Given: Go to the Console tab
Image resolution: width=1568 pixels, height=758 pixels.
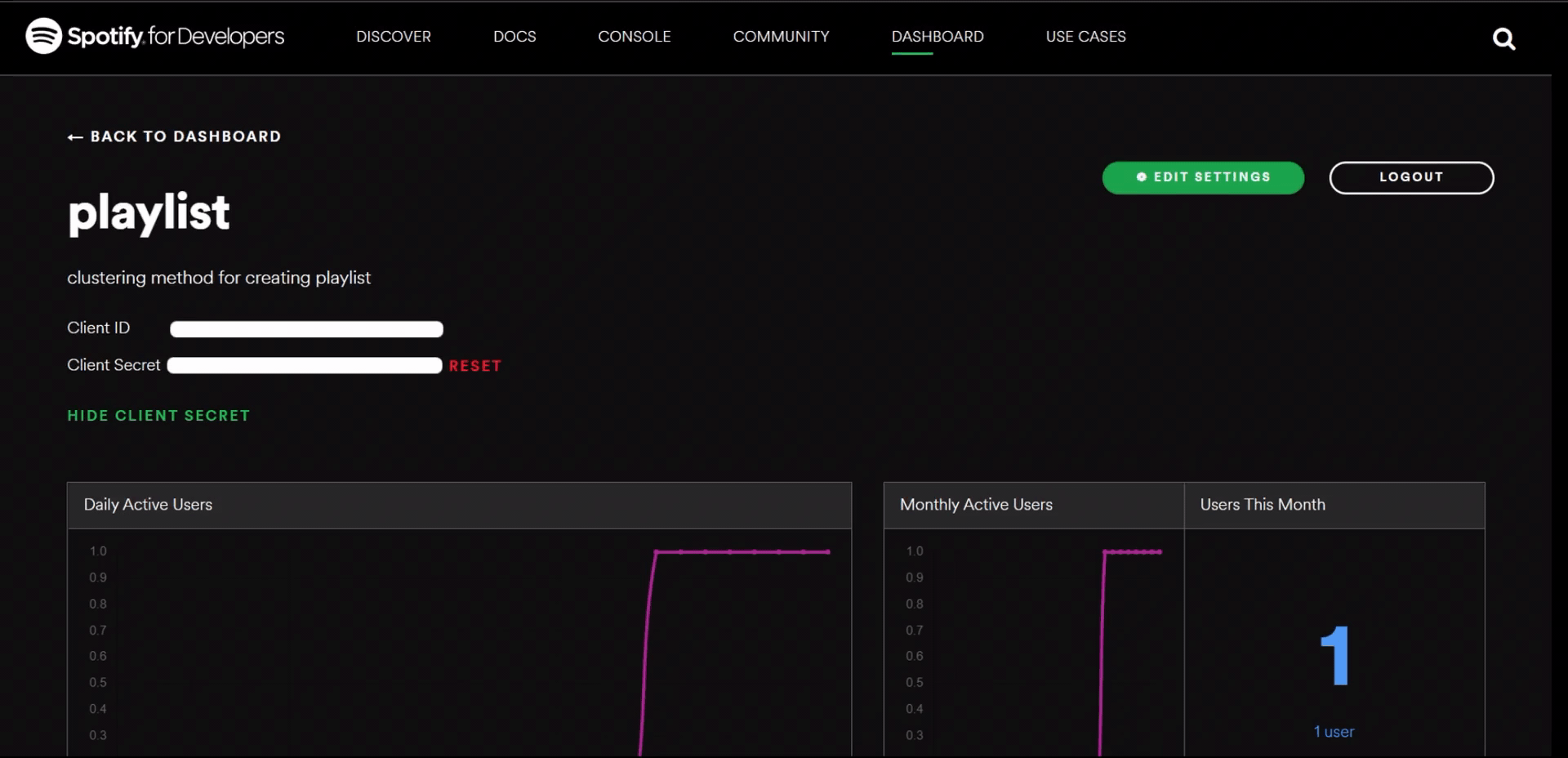Looking at the screenshot, I should pyautogui.click(x=635, y=36).
